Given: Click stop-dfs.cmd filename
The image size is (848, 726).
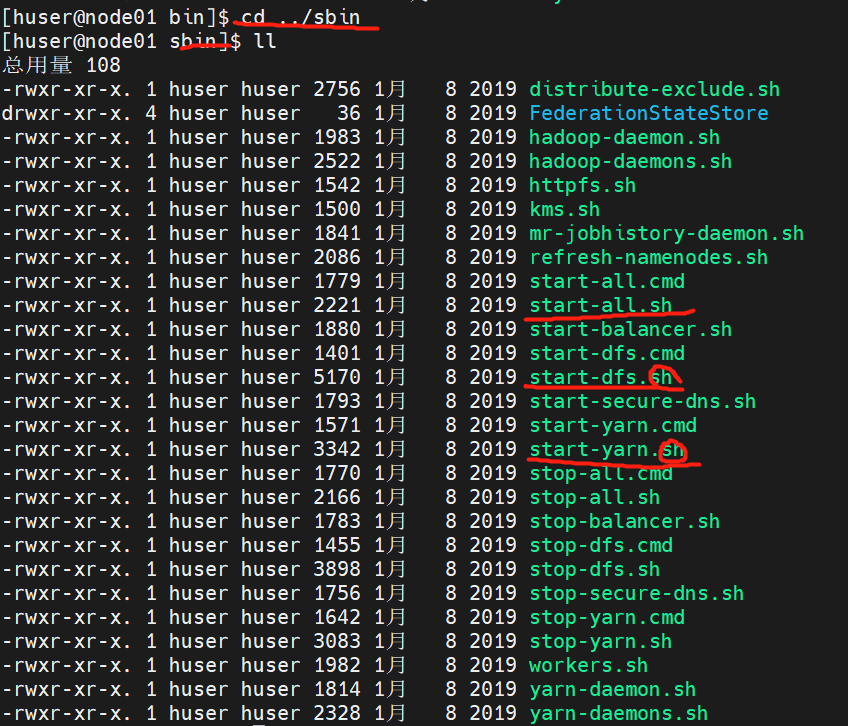Looking at the screenshot, I should tap(600, 545).
